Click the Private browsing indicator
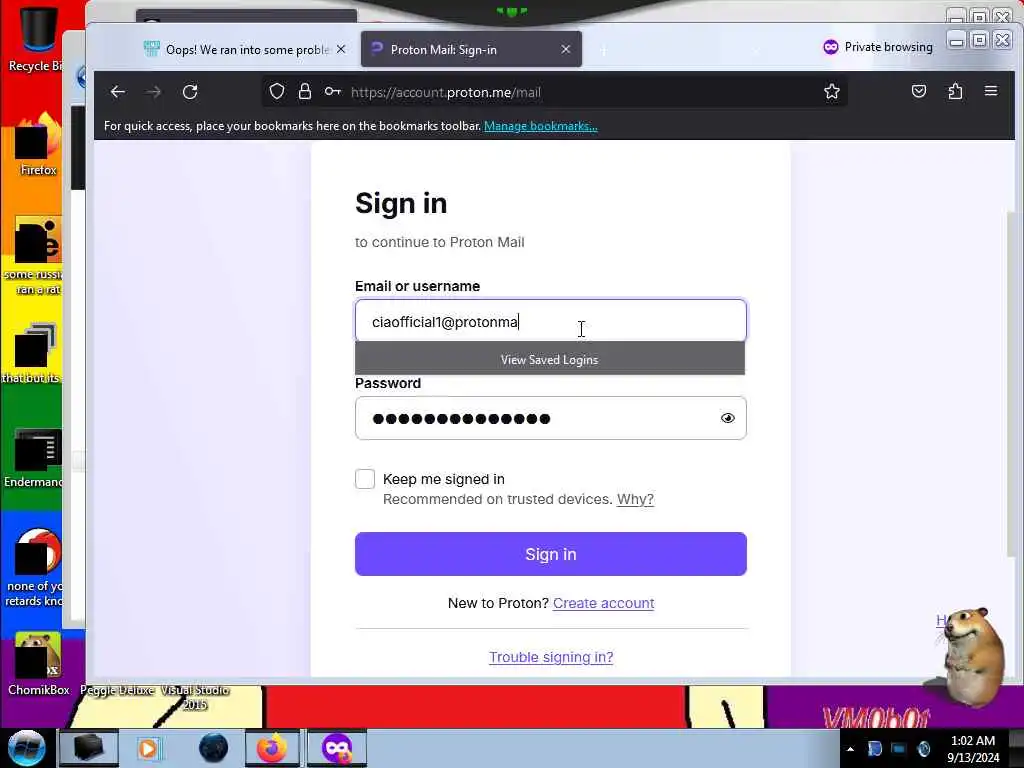Viewport: 1024px width, 768px height. (878, 47)
